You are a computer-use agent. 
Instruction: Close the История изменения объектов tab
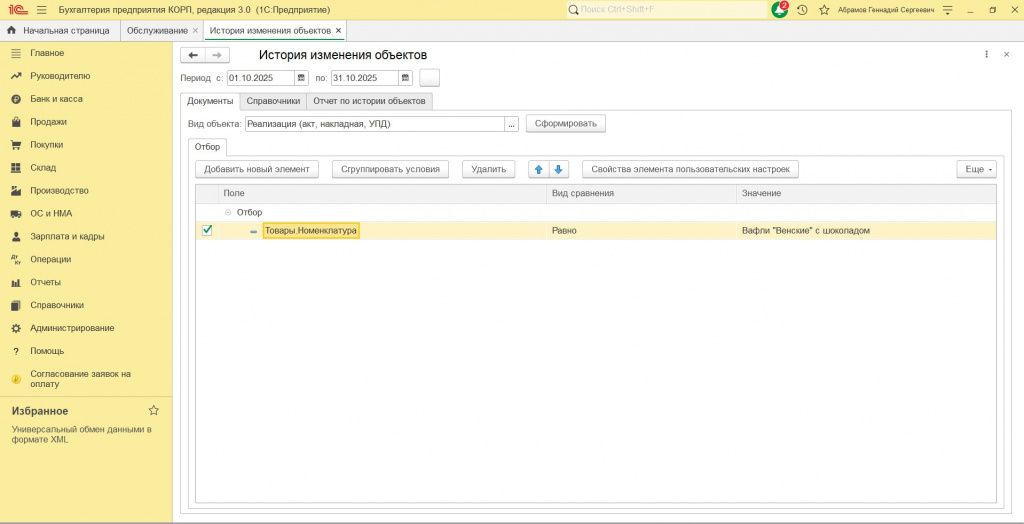(x=338, y=31)
